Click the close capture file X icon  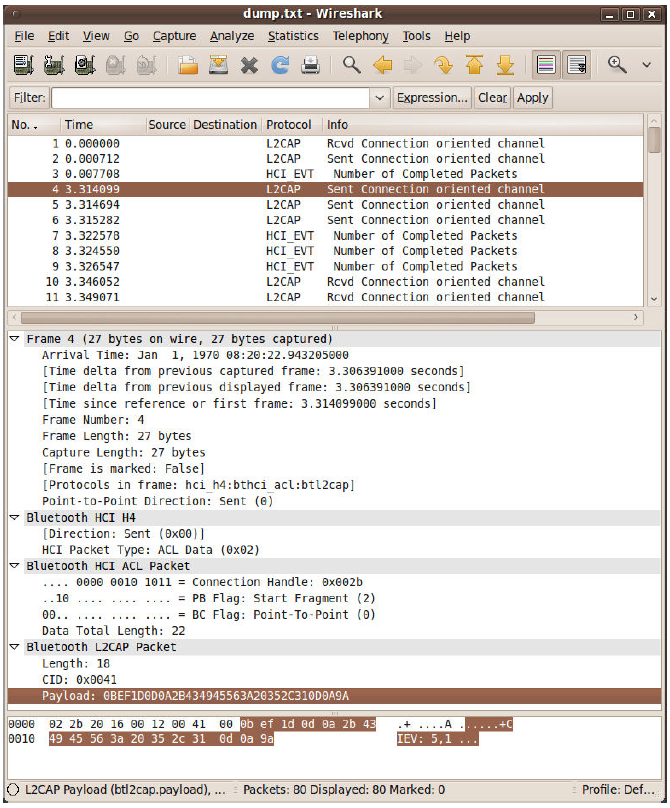point(249,66)
